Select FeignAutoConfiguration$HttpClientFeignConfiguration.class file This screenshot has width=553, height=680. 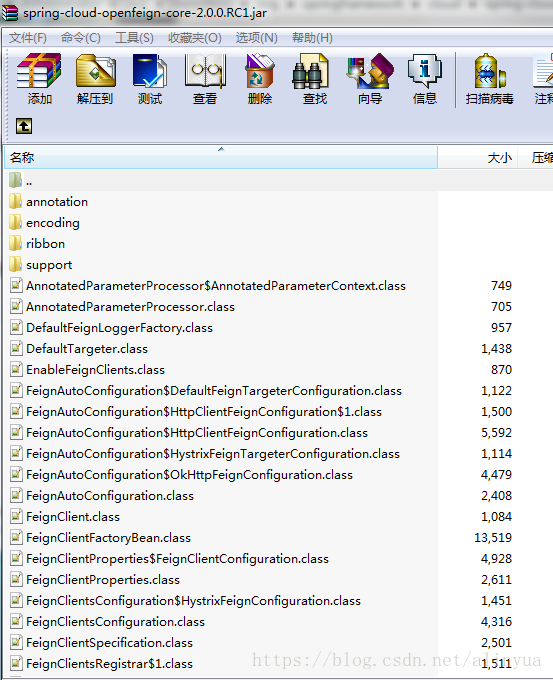197,433
